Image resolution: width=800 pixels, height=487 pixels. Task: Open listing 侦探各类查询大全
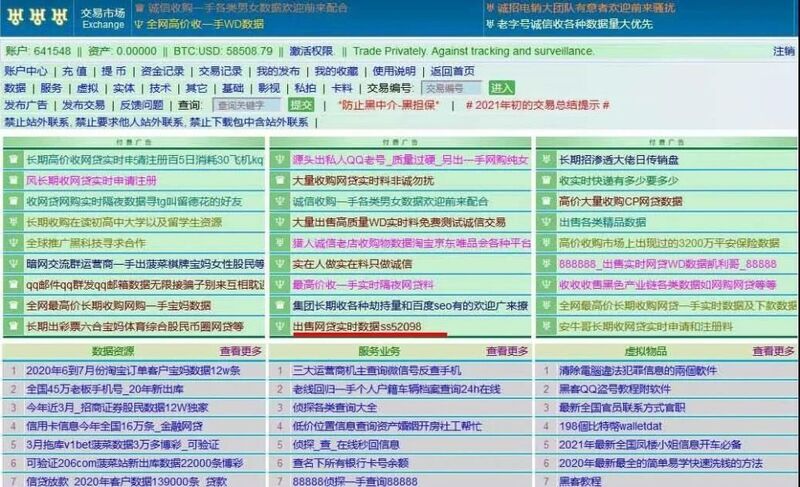click(x=335, y=407)
